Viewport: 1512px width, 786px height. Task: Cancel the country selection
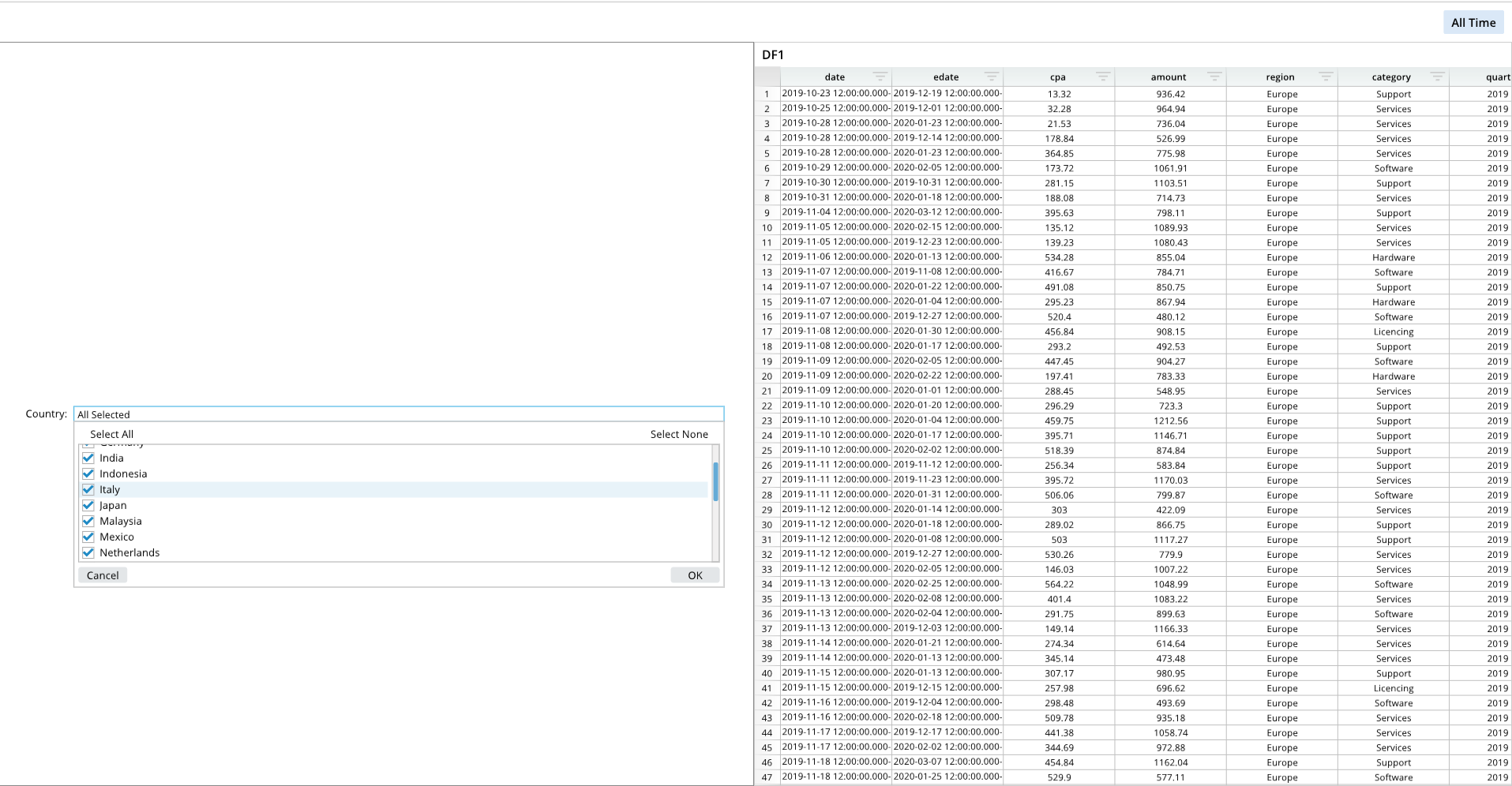click(103, 575)
